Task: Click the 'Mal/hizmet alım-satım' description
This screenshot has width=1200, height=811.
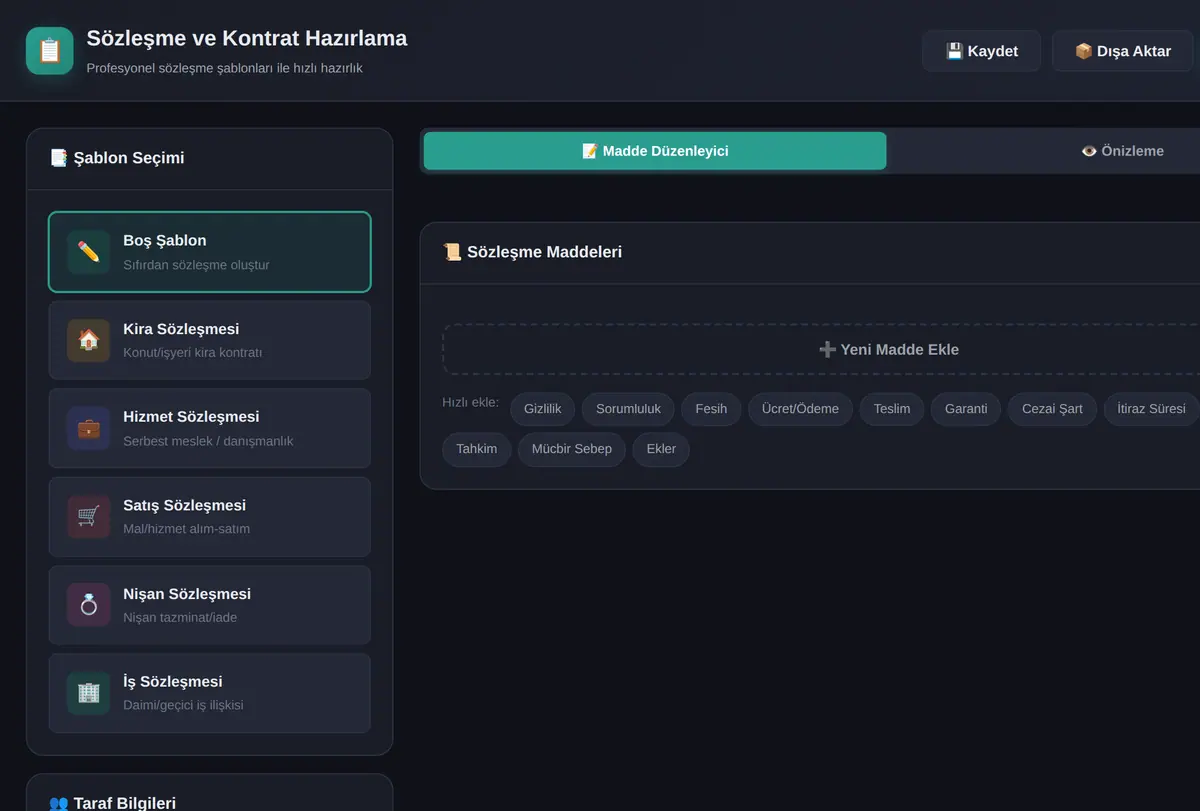Action: tap(187, 529)
